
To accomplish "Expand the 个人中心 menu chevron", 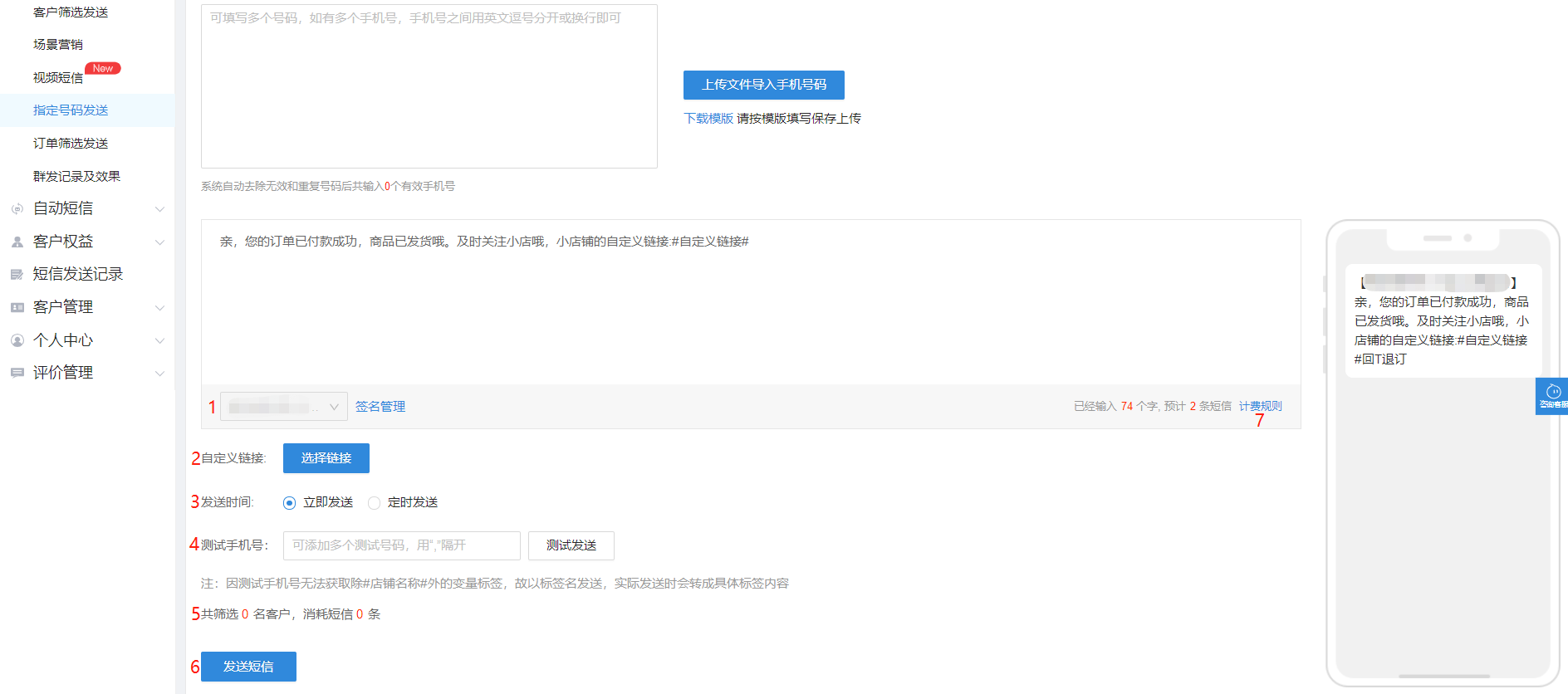I will (160, 340).
